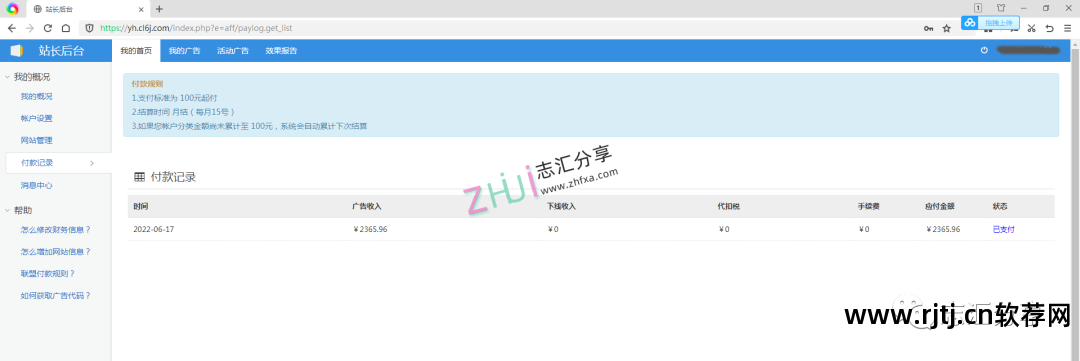
Task: Open the browser hamburger menu
Action: [1067, 28]
